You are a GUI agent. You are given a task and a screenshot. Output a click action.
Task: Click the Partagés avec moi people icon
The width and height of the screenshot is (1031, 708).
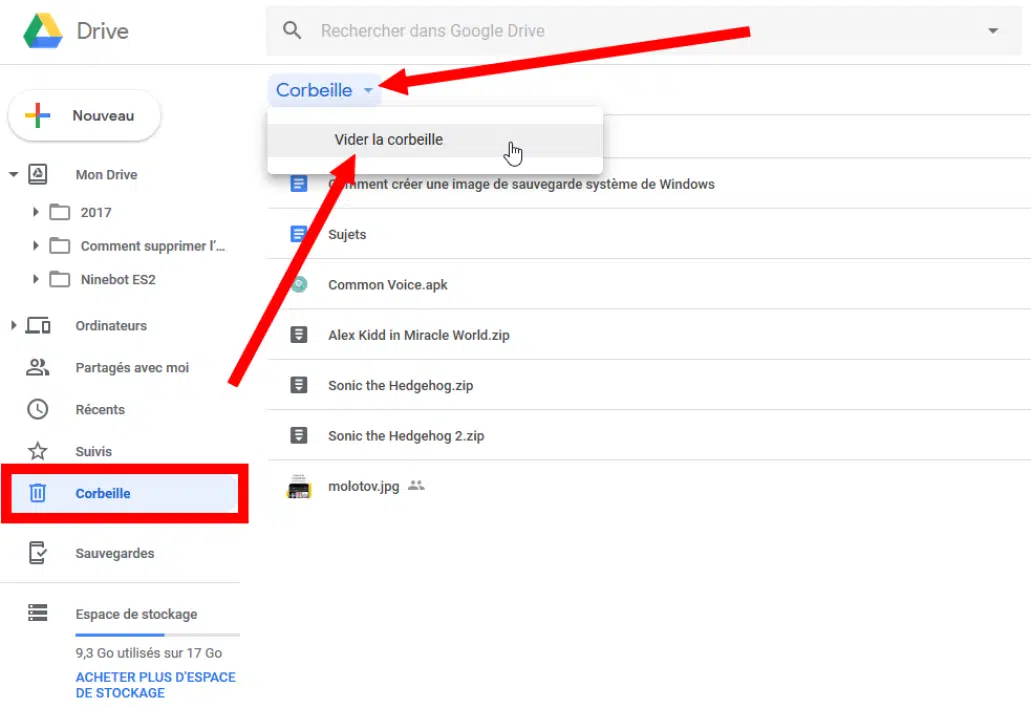pyautogui.click(x=37, y=367)
